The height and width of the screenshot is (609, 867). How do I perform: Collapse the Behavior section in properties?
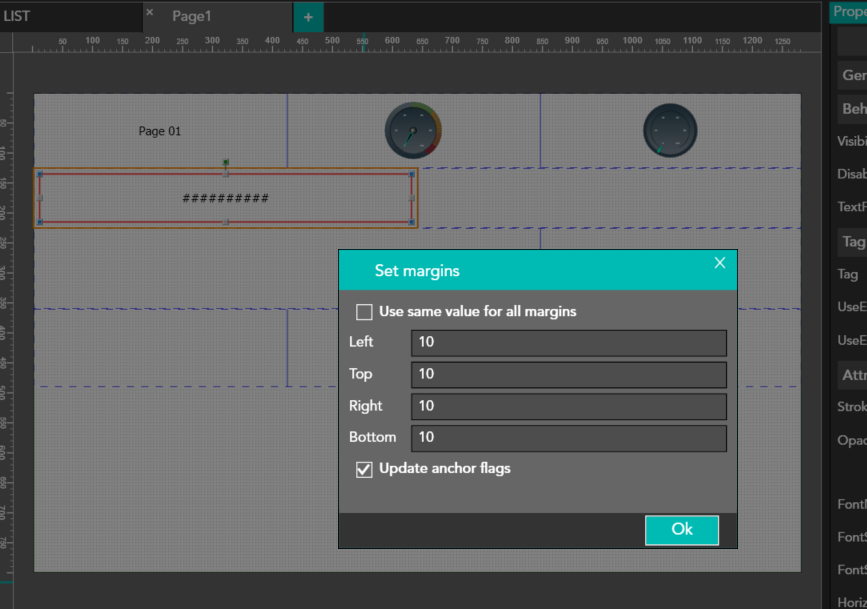coord(853,109)
